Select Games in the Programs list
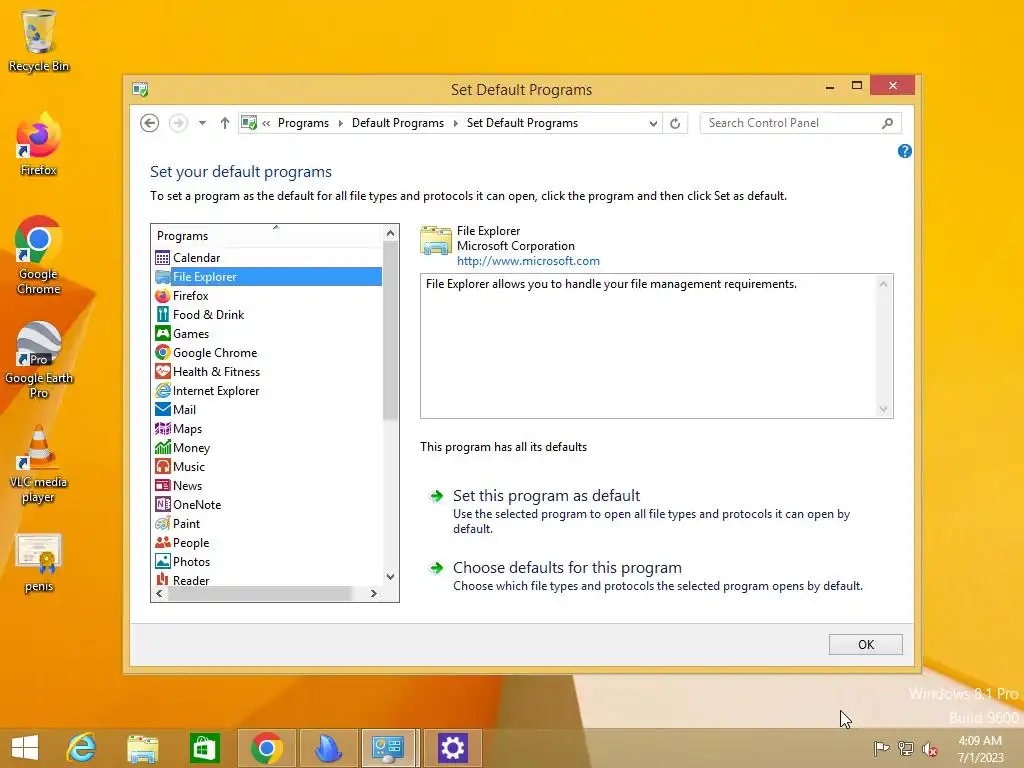 (x=268, y=333)
